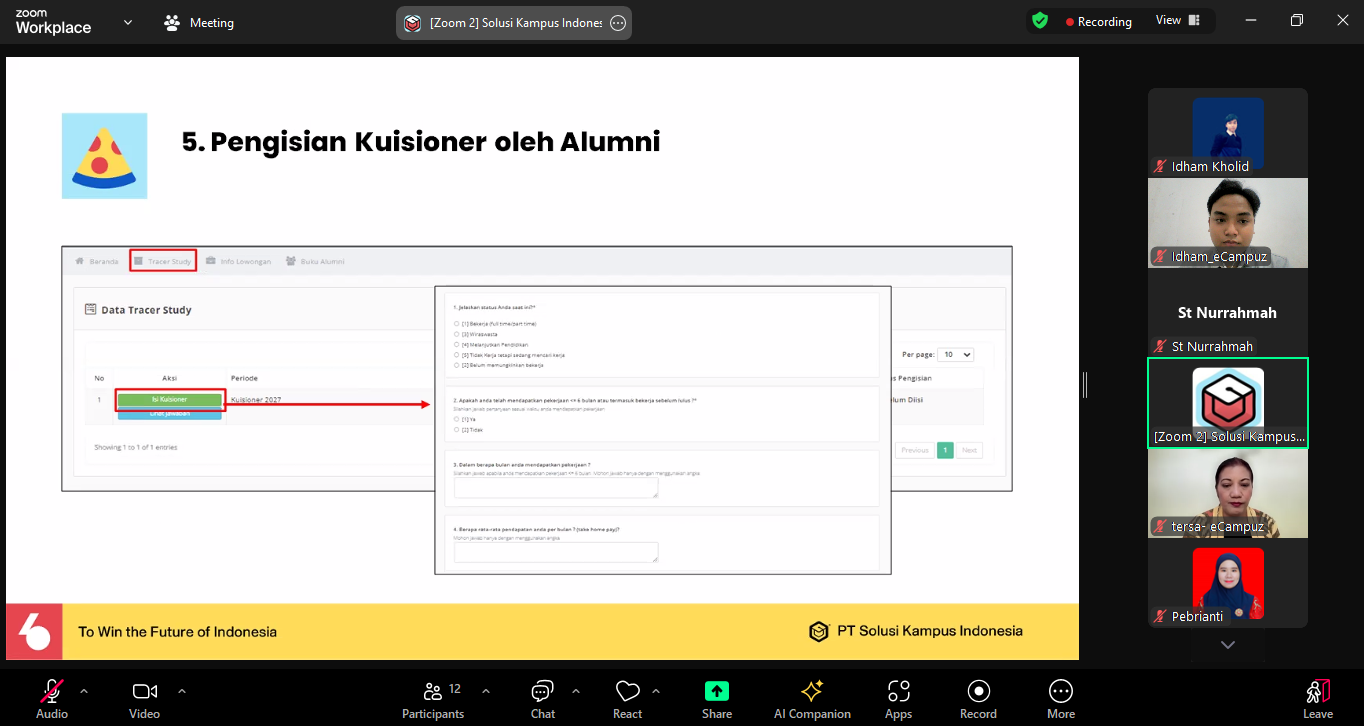The height and width of the screenshot is (726, 1364).
Task: Click the muted mic icon beside tersa- eCampuz
Action: coord(1160,527)
